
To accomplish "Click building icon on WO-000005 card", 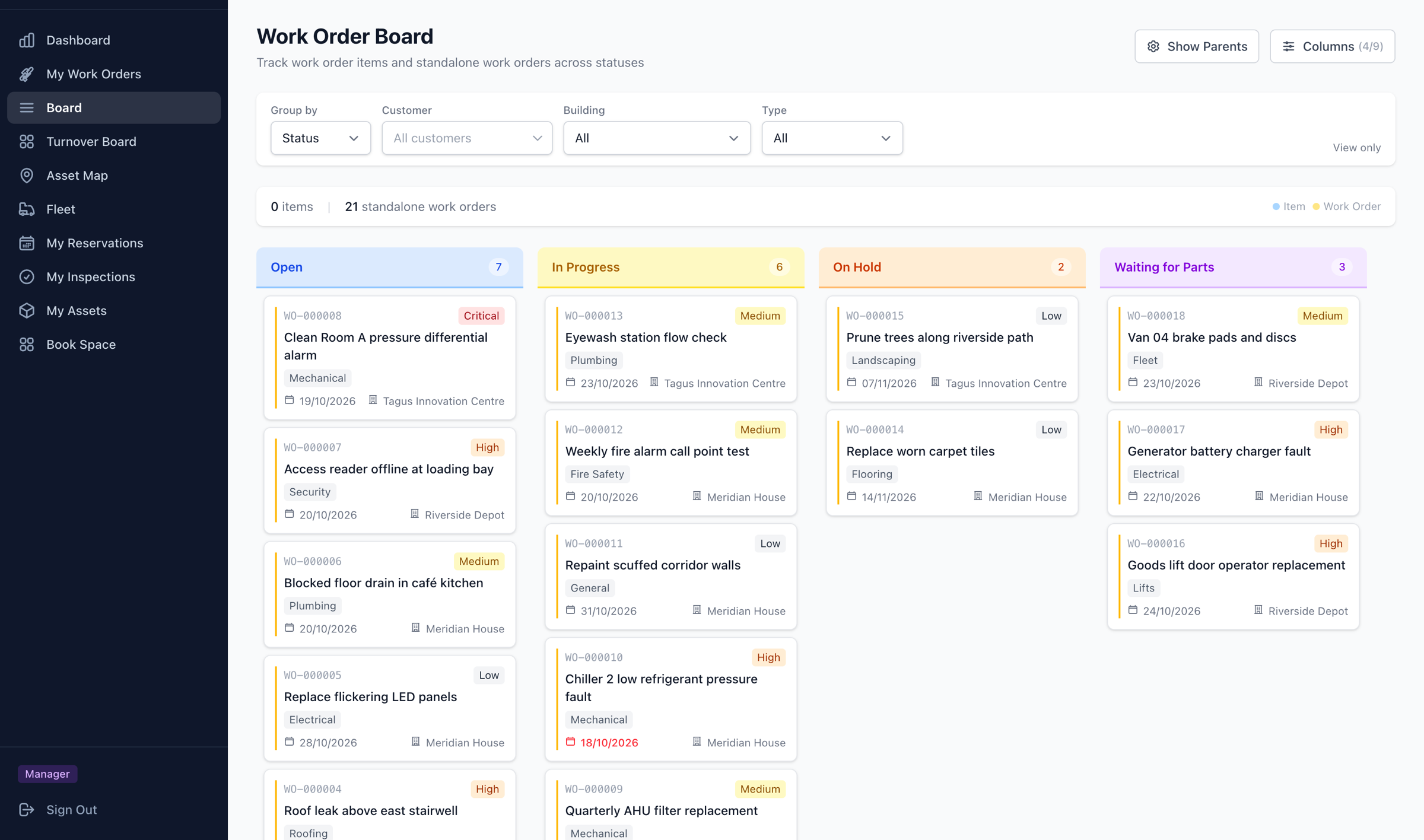I will (x=416, y=742).
